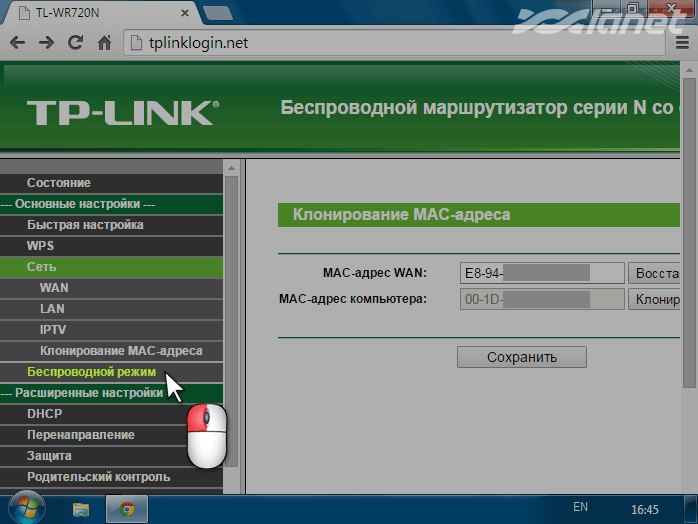Reload the page with the refresh icon
The image size is (698, 524).
pos(75,43)
